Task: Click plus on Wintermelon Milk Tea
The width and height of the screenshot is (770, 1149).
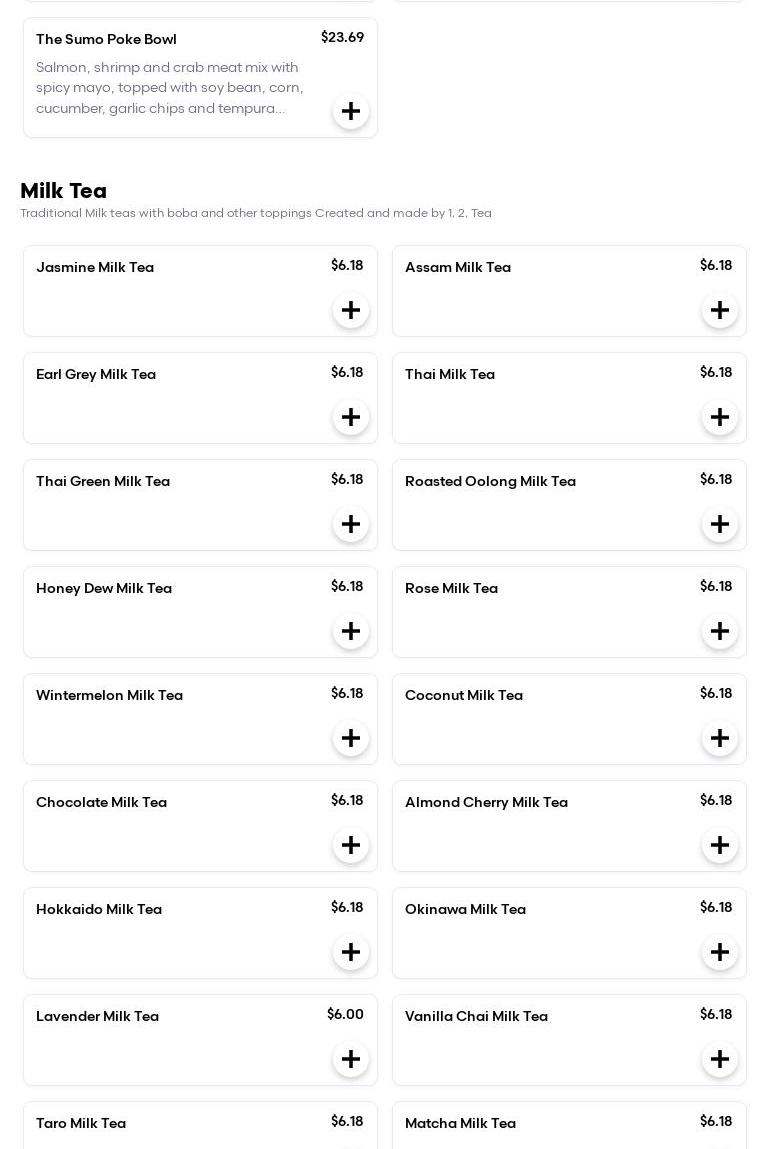Action: click(x=351, y=738)
